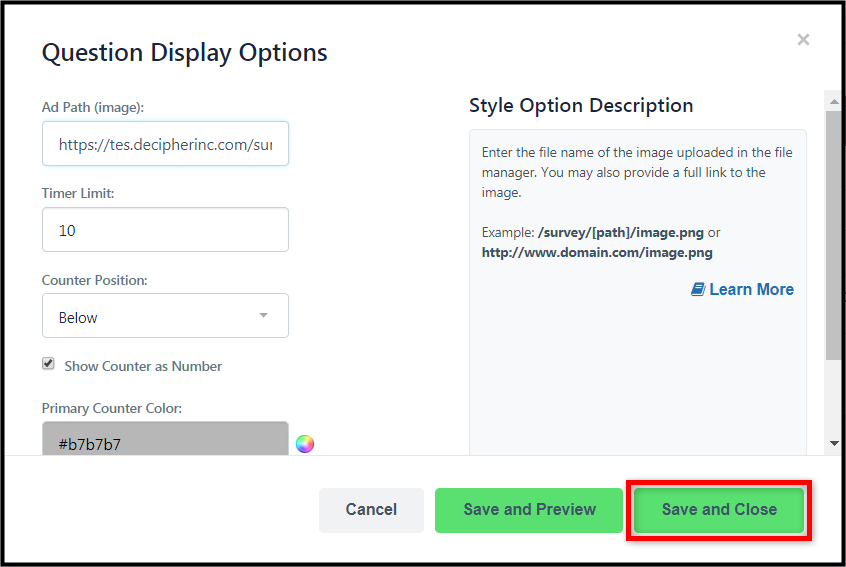Screen dimensions: 846x567
Task: Open the color wheel picker icon
Action: (305, 443)
